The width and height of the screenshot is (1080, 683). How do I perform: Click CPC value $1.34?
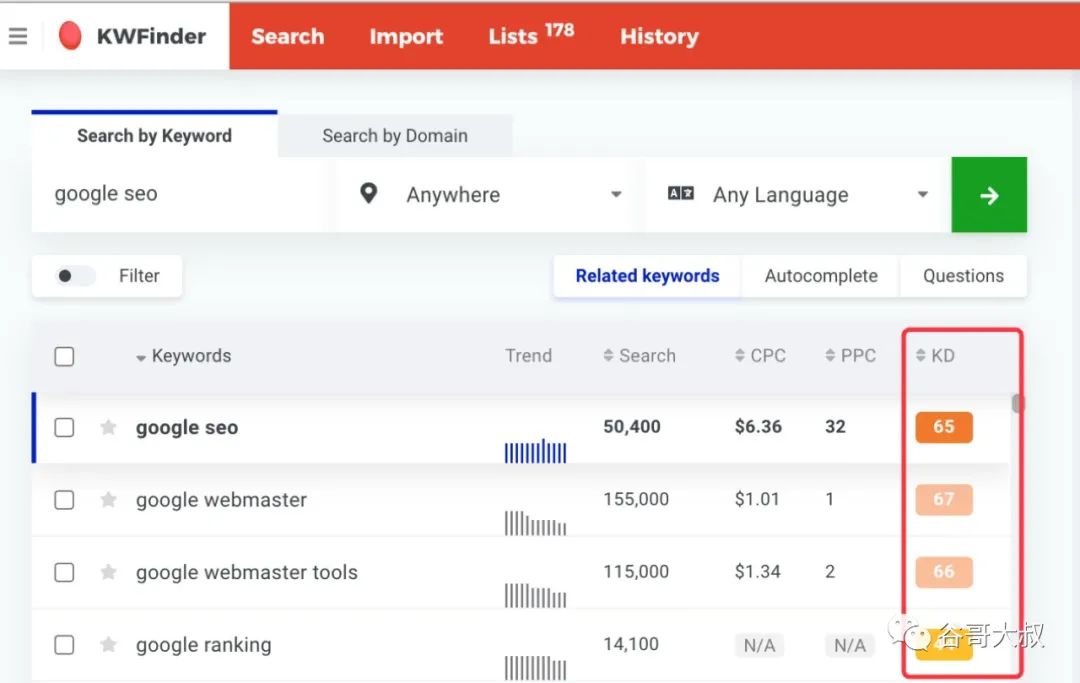tap(758, 571)
